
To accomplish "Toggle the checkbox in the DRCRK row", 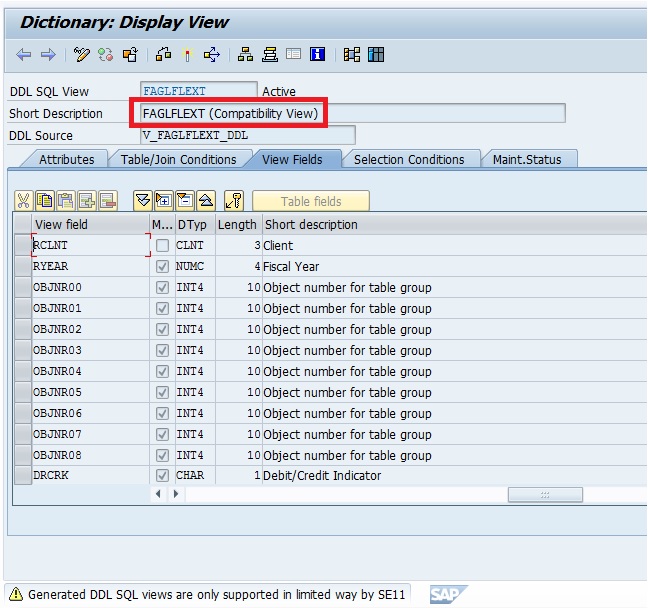I will [x=162, y=476].
